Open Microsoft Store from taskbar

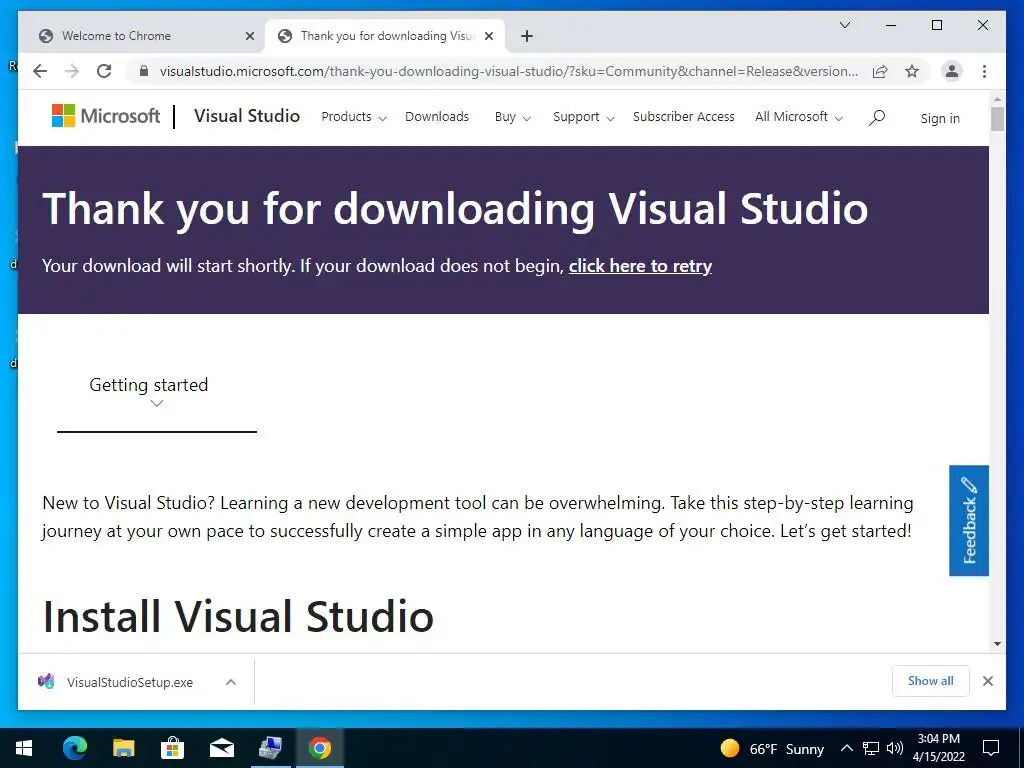[172, 748]
